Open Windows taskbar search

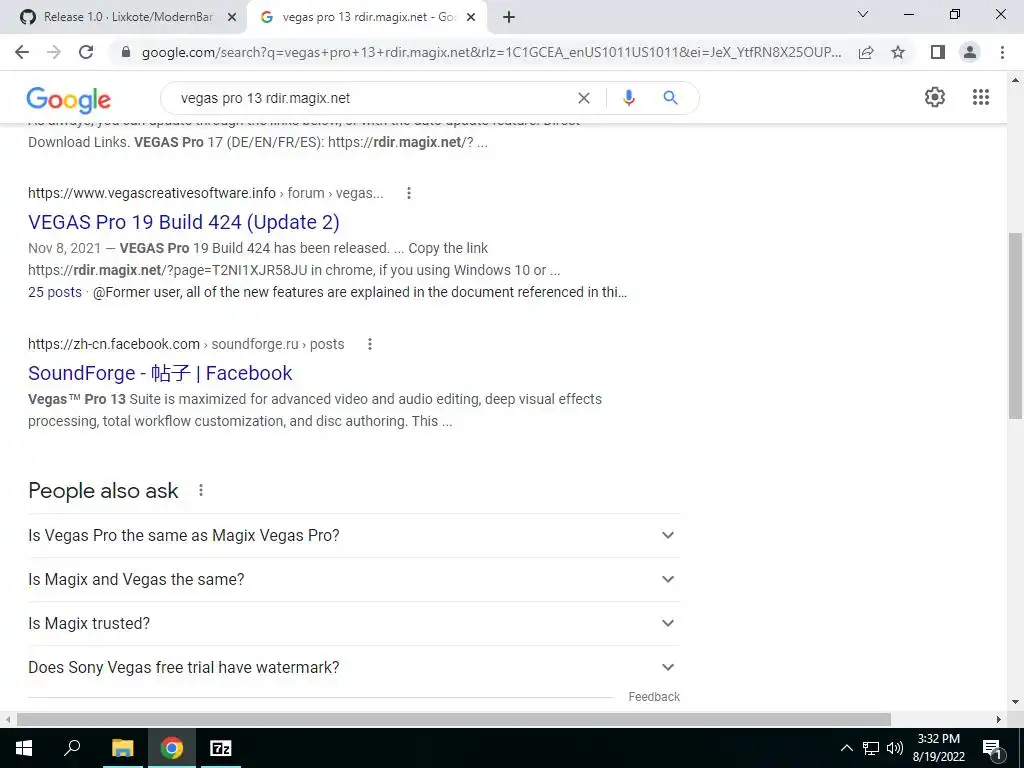(x=72, y=748)
